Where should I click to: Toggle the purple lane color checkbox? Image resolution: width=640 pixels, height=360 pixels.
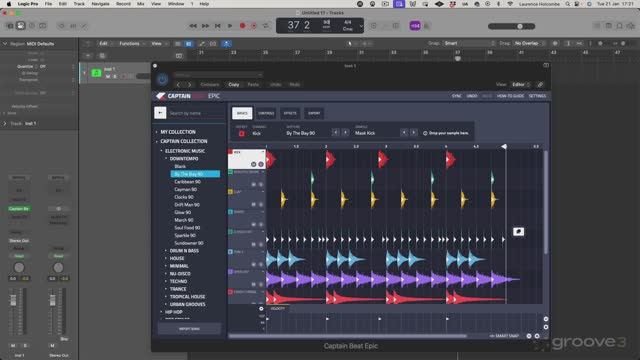231,272
